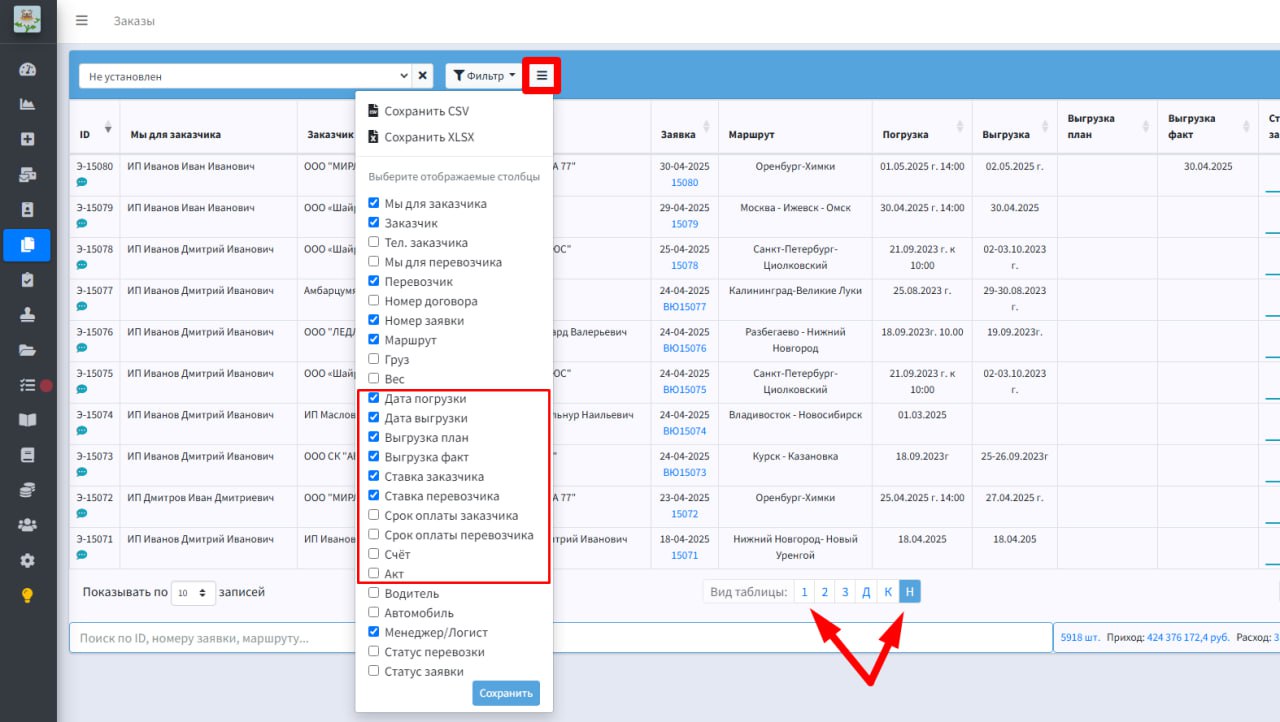Choose Сохранить XLSX from the menu
The width and height of the screenshot is (1280, 722).
click(x=421, y=137)
